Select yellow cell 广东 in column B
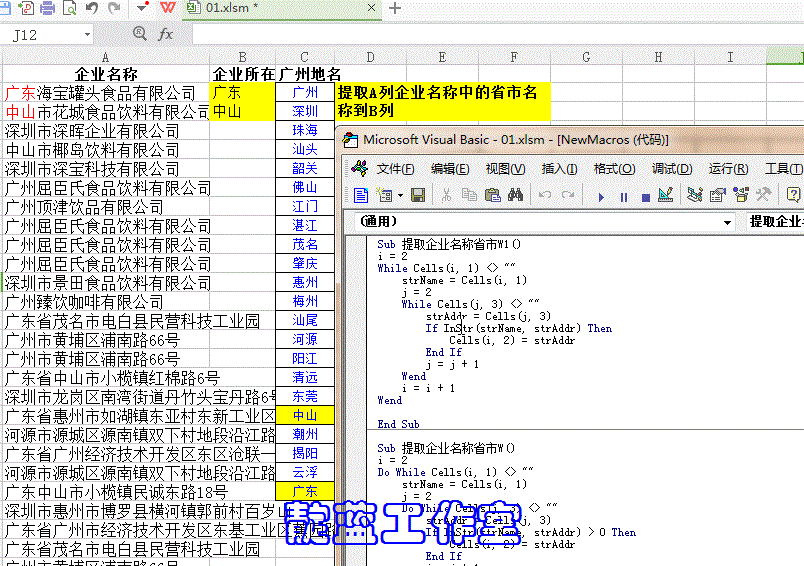 [x=243, y=93]
